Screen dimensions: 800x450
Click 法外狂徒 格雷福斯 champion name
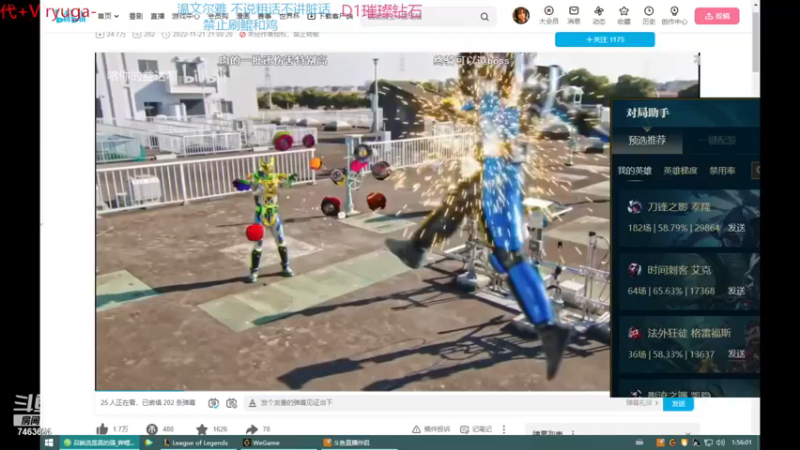(689, 333)
